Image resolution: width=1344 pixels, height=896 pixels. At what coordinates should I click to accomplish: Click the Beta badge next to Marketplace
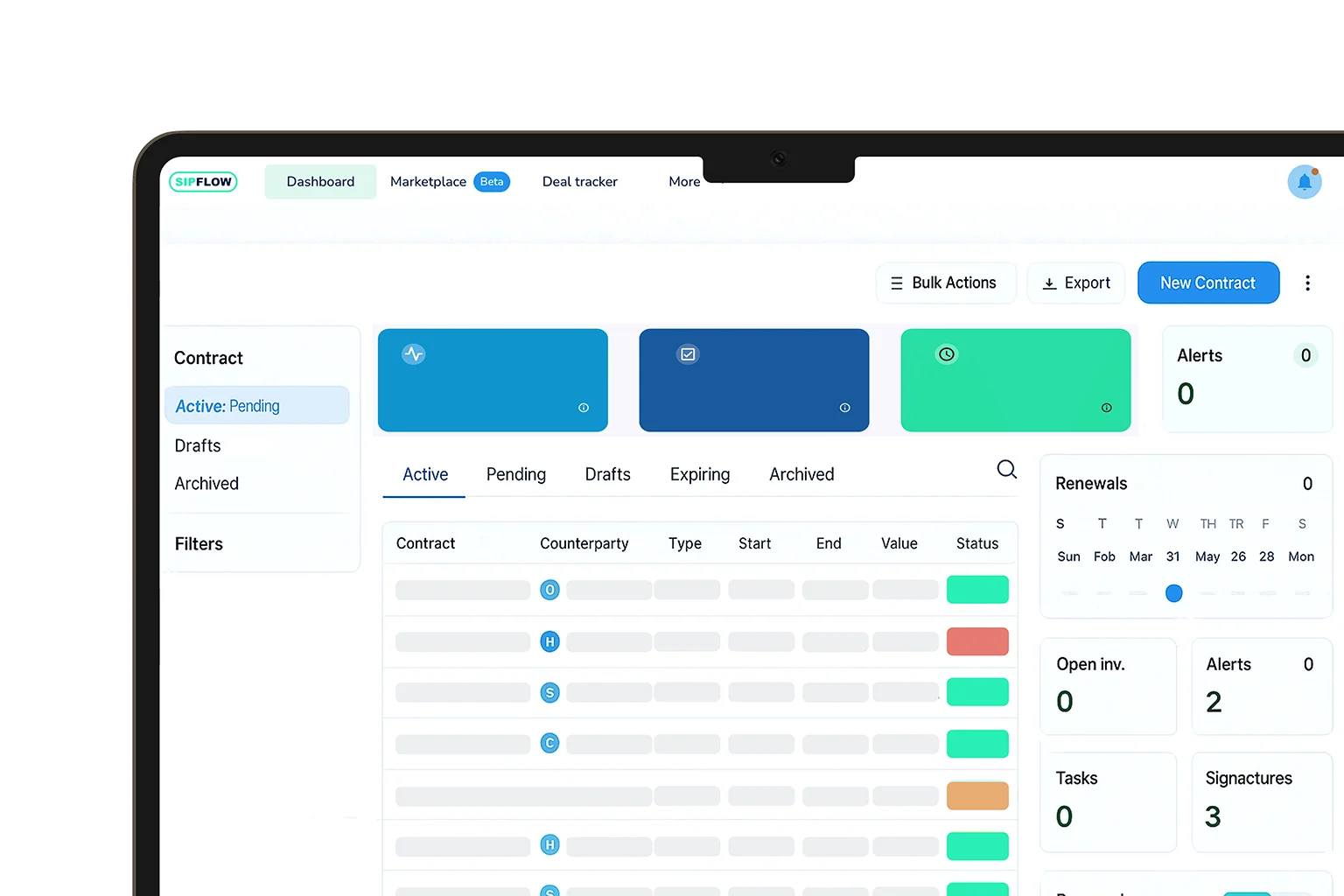pyautogui.click(x=492, y=182)
